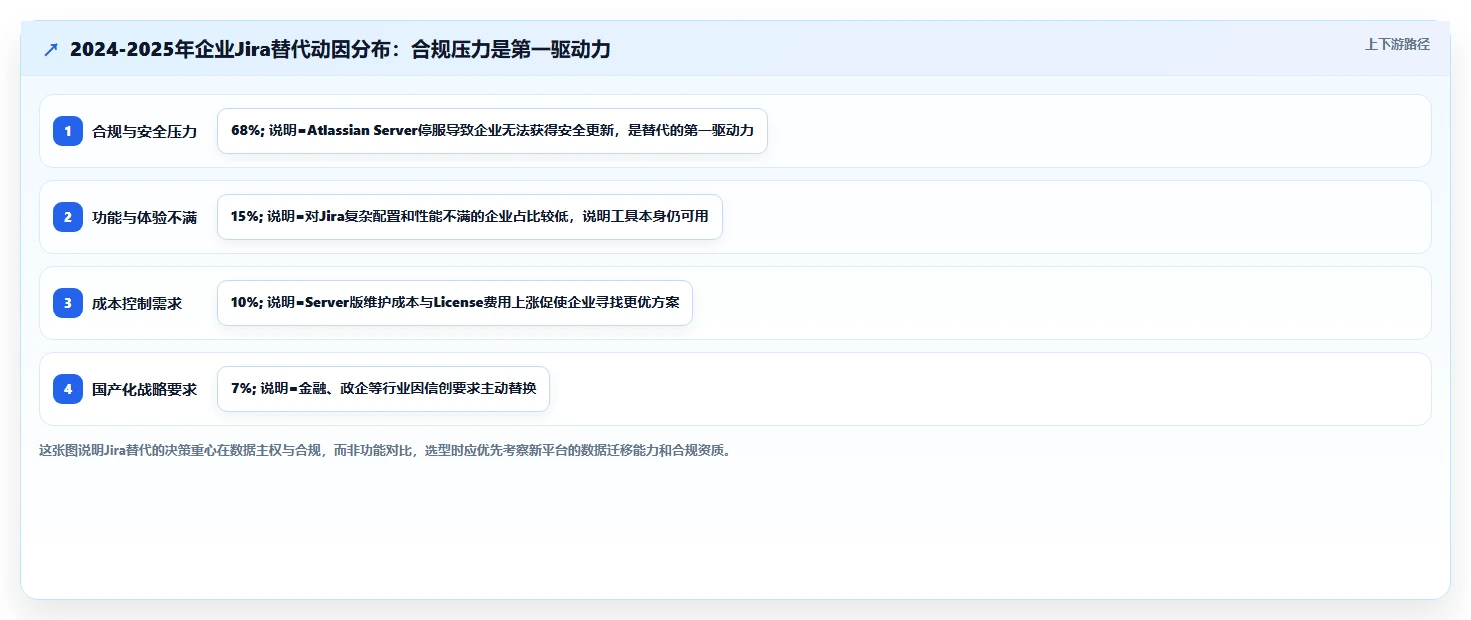
Task: Open the 68% Atlassian Server停服 description box
Action: click(492, 131)
